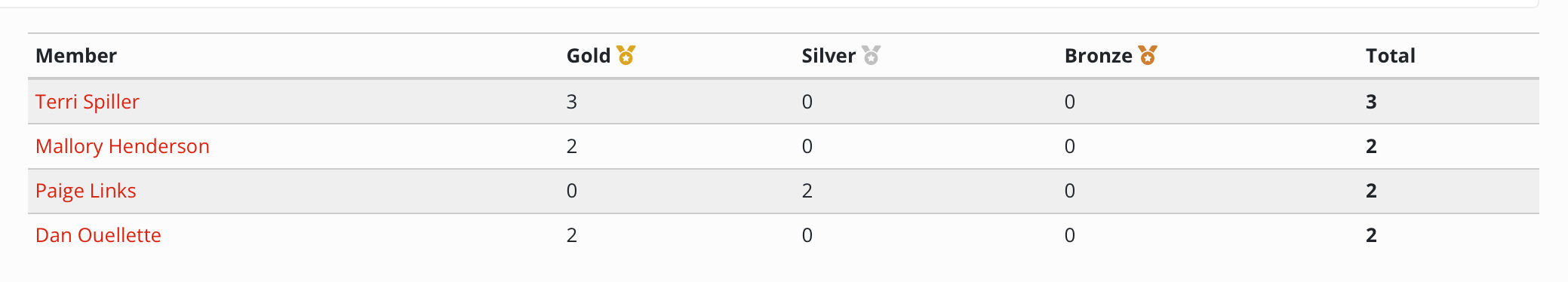This screenshot has height=282, width=1568.
Task: Click the bronze medal icon
Action: point(1148,55)
